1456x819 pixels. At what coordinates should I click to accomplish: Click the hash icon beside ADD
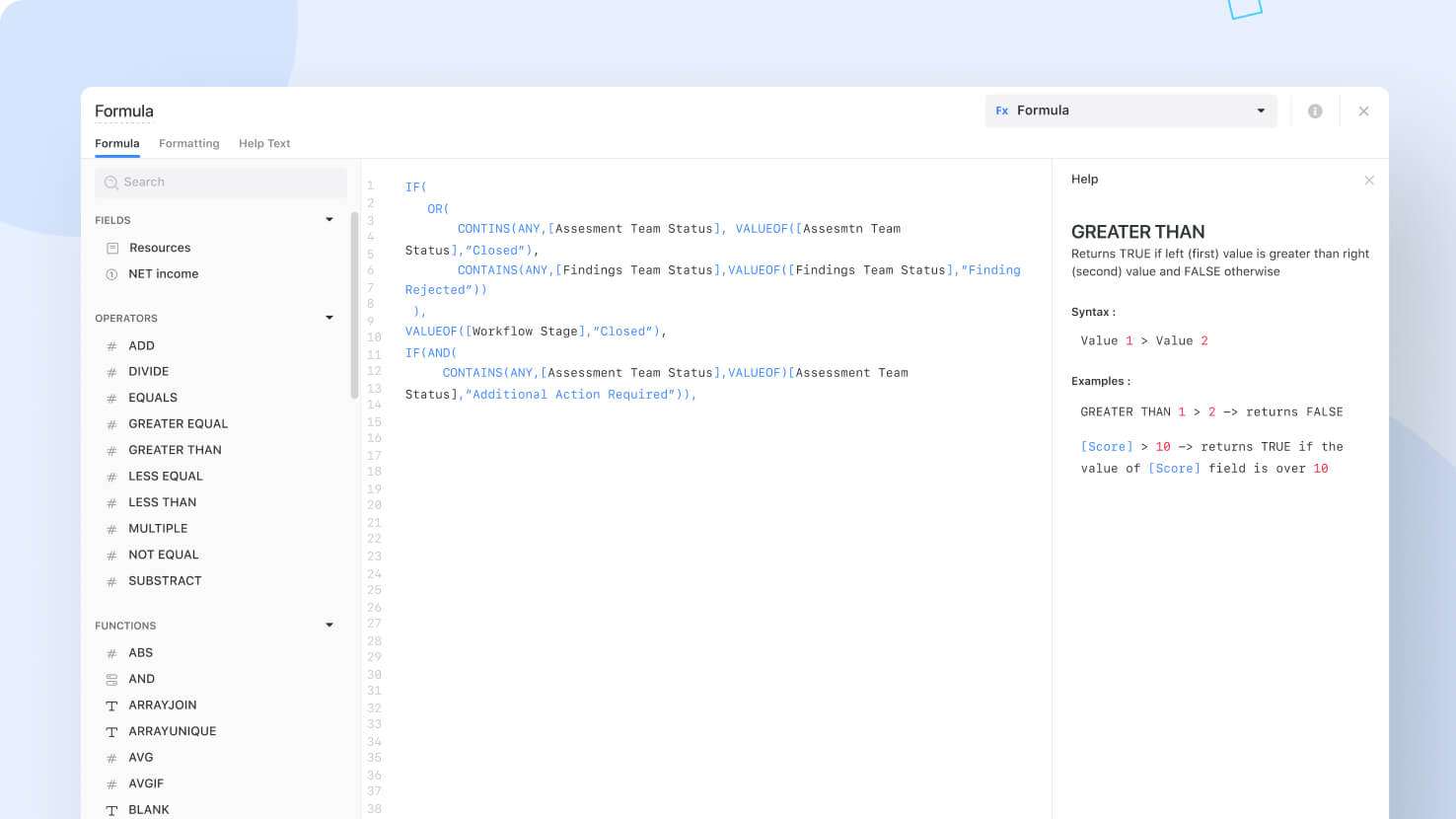111,346
